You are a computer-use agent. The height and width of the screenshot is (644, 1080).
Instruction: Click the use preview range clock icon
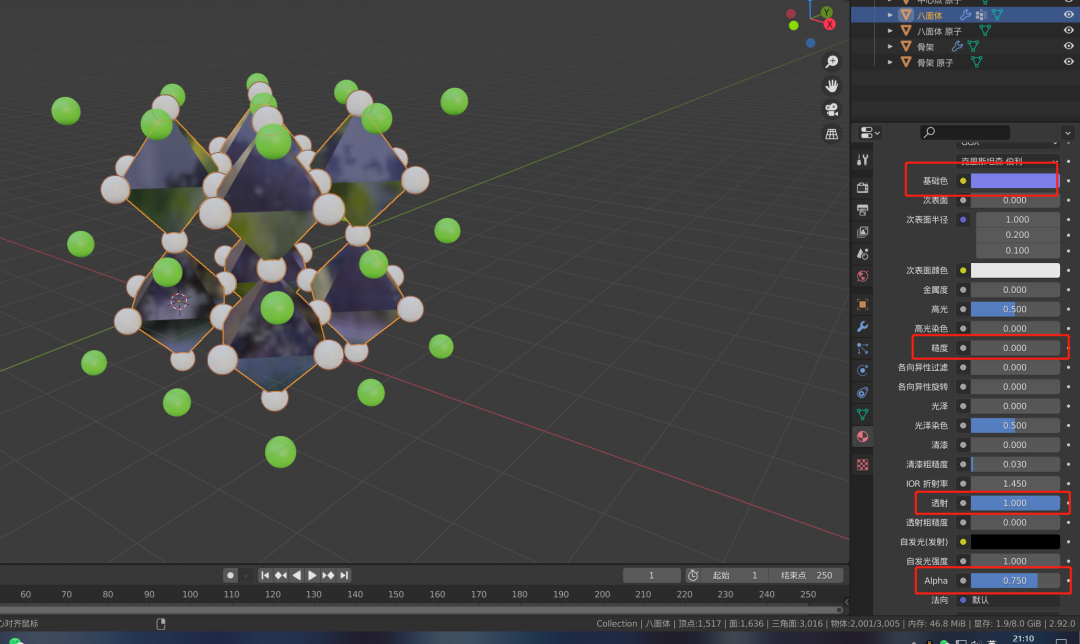(x=693, y=575)
